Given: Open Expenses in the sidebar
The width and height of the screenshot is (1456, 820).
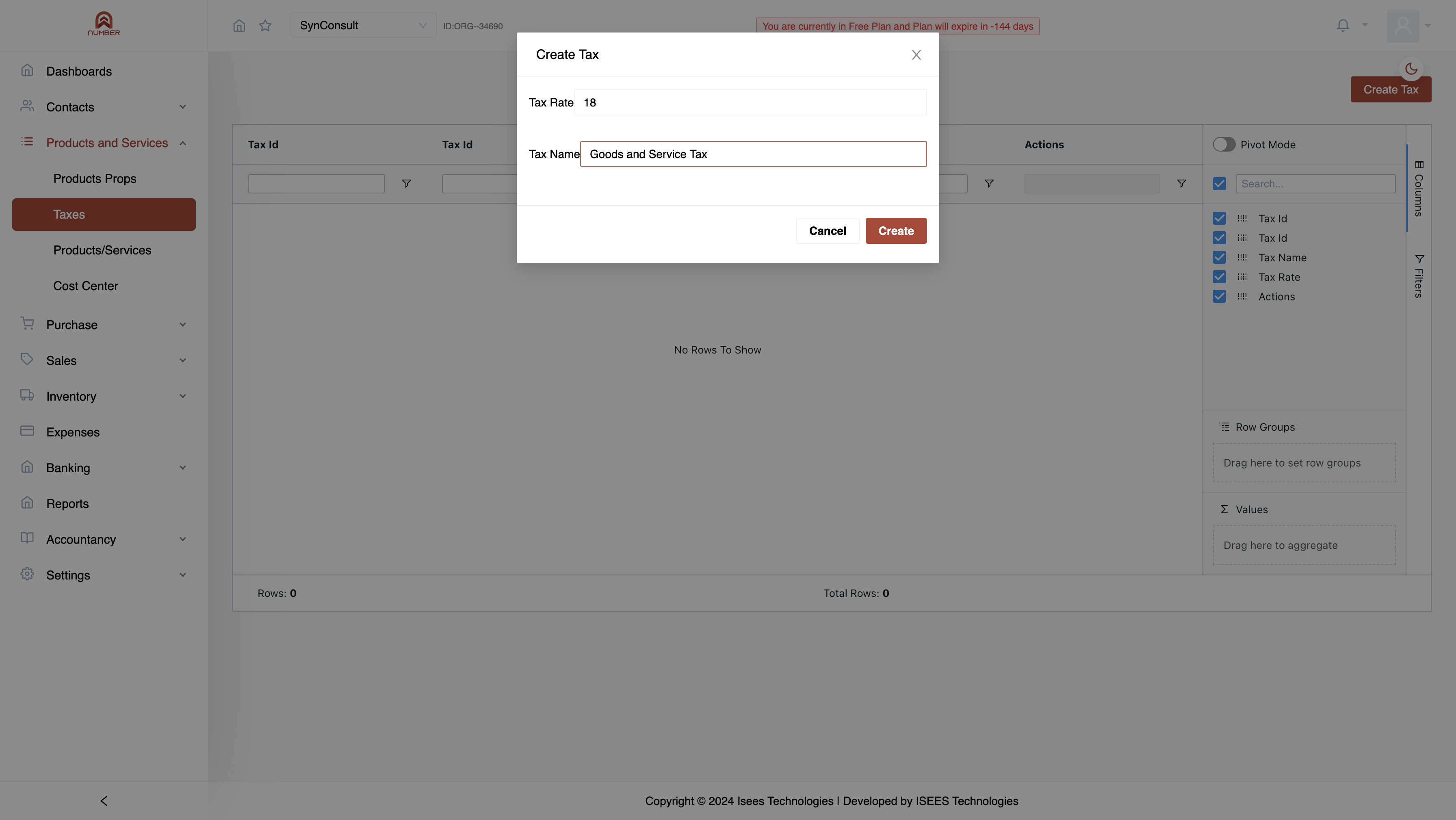Looking at the screenshot, I should point(104,432).
